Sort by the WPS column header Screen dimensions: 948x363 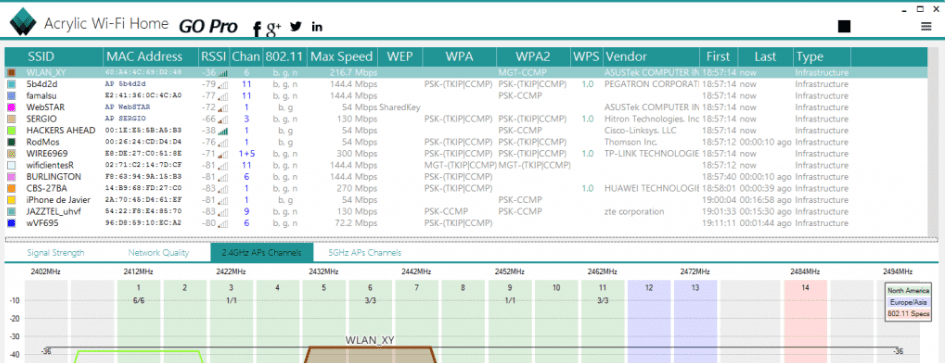pyautogui.click(x=586, y=57)
